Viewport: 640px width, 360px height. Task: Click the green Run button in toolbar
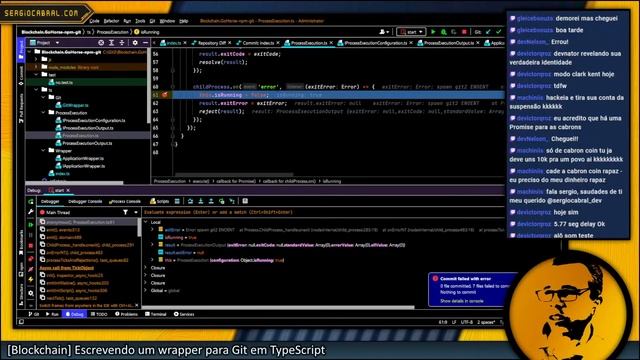click(433, 32)
